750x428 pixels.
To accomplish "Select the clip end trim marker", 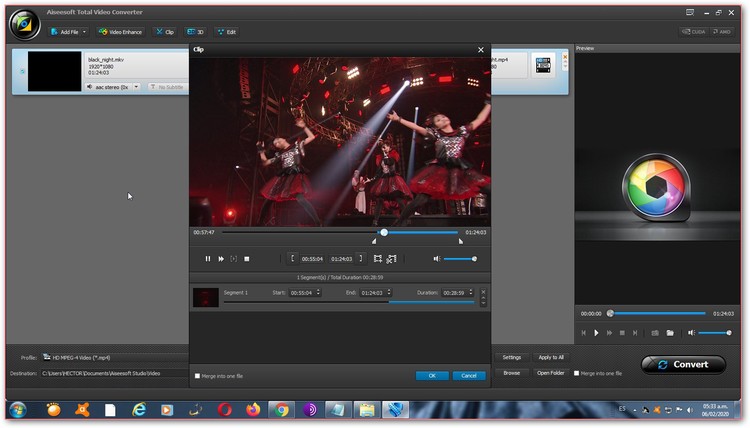I will click(x=460, y=241).
